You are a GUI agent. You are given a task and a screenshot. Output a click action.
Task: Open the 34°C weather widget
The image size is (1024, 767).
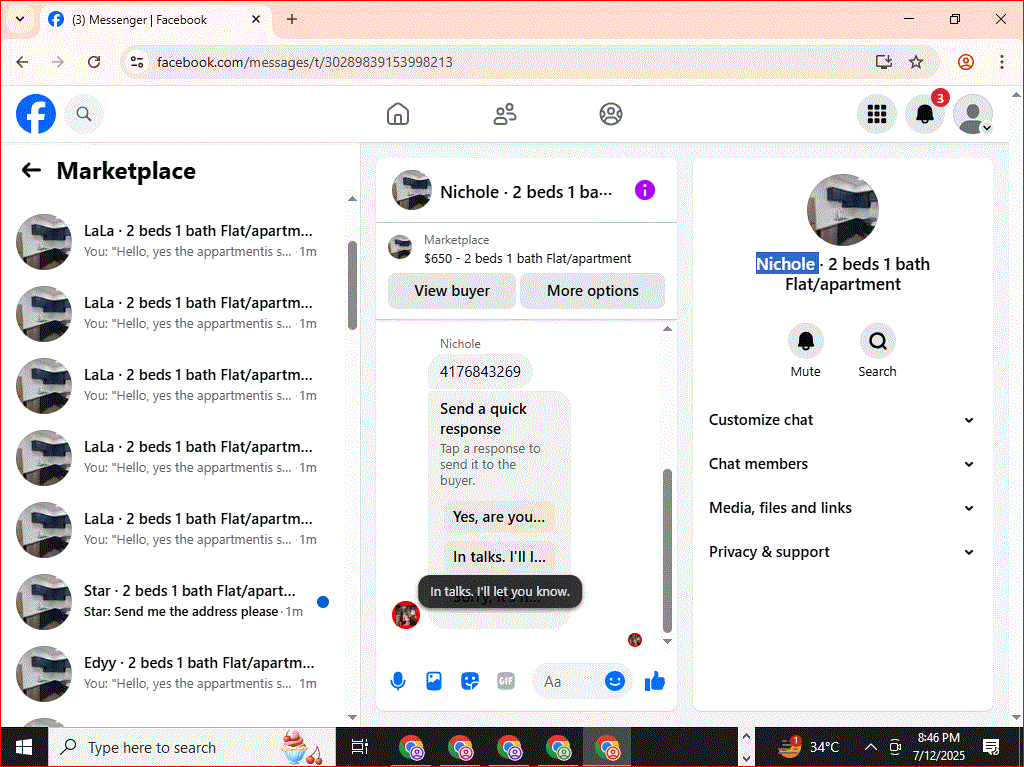(808, 747)
